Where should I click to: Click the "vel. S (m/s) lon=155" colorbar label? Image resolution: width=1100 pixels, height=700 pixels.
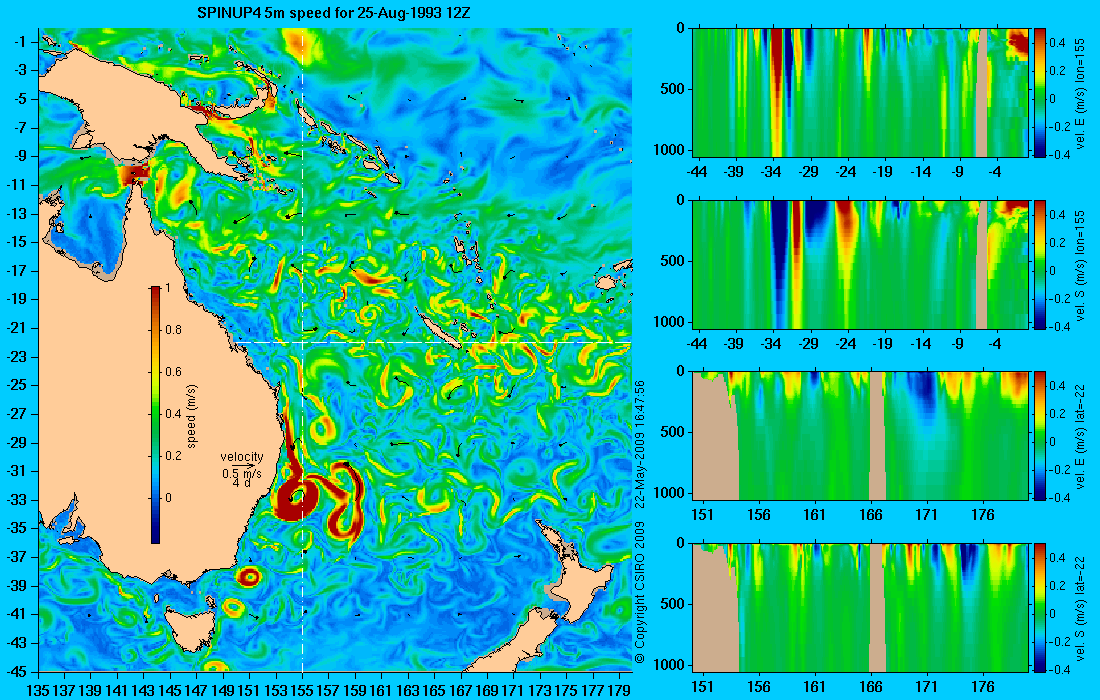1080,266
